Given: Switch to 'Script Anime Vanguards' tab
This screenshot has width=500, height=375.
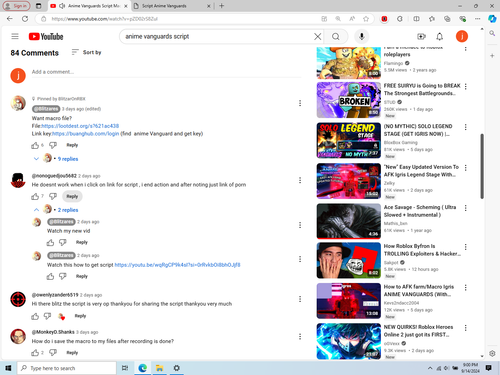Looking at the screenshot, I should (x=172, y=6).
